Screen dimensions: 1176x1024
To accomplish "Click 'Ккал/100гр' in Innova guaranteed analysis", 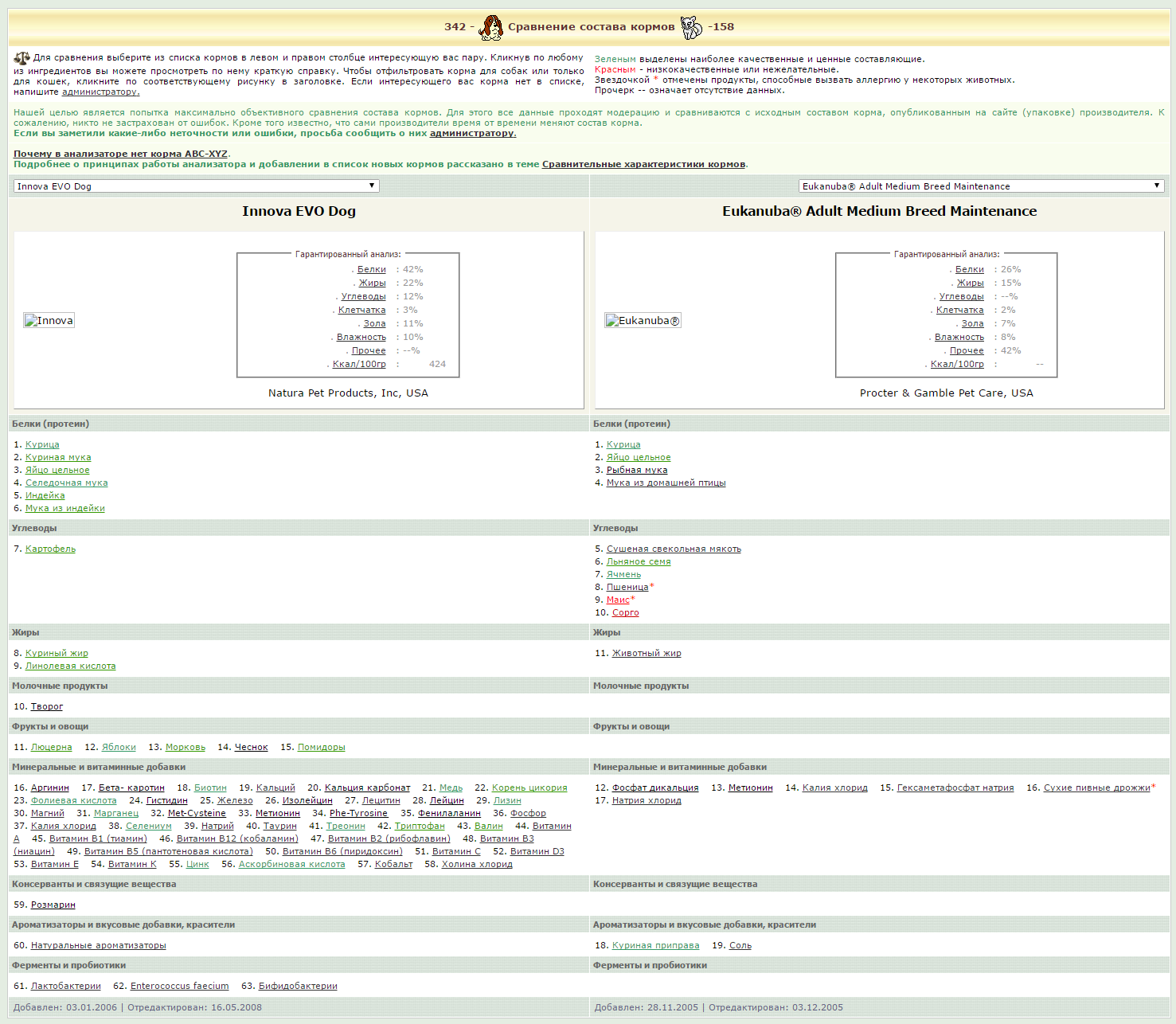I will (359, 365).
